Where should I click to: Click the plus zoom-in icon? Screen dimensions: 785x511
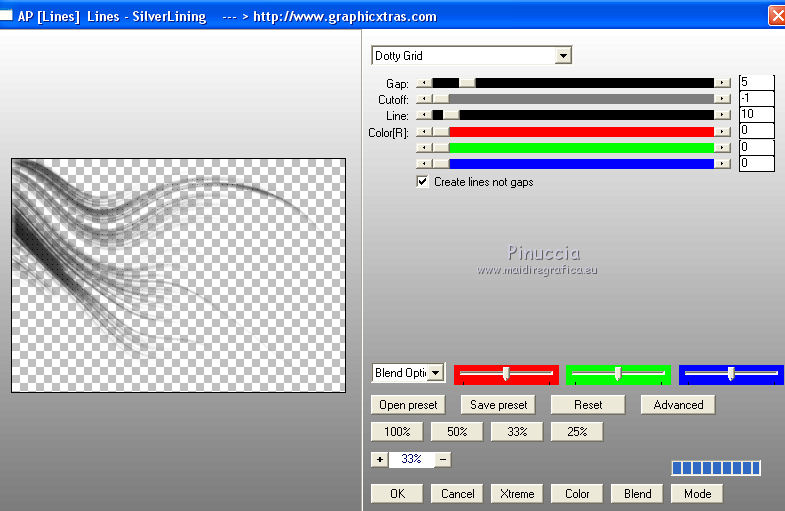(x=379, y=459)
